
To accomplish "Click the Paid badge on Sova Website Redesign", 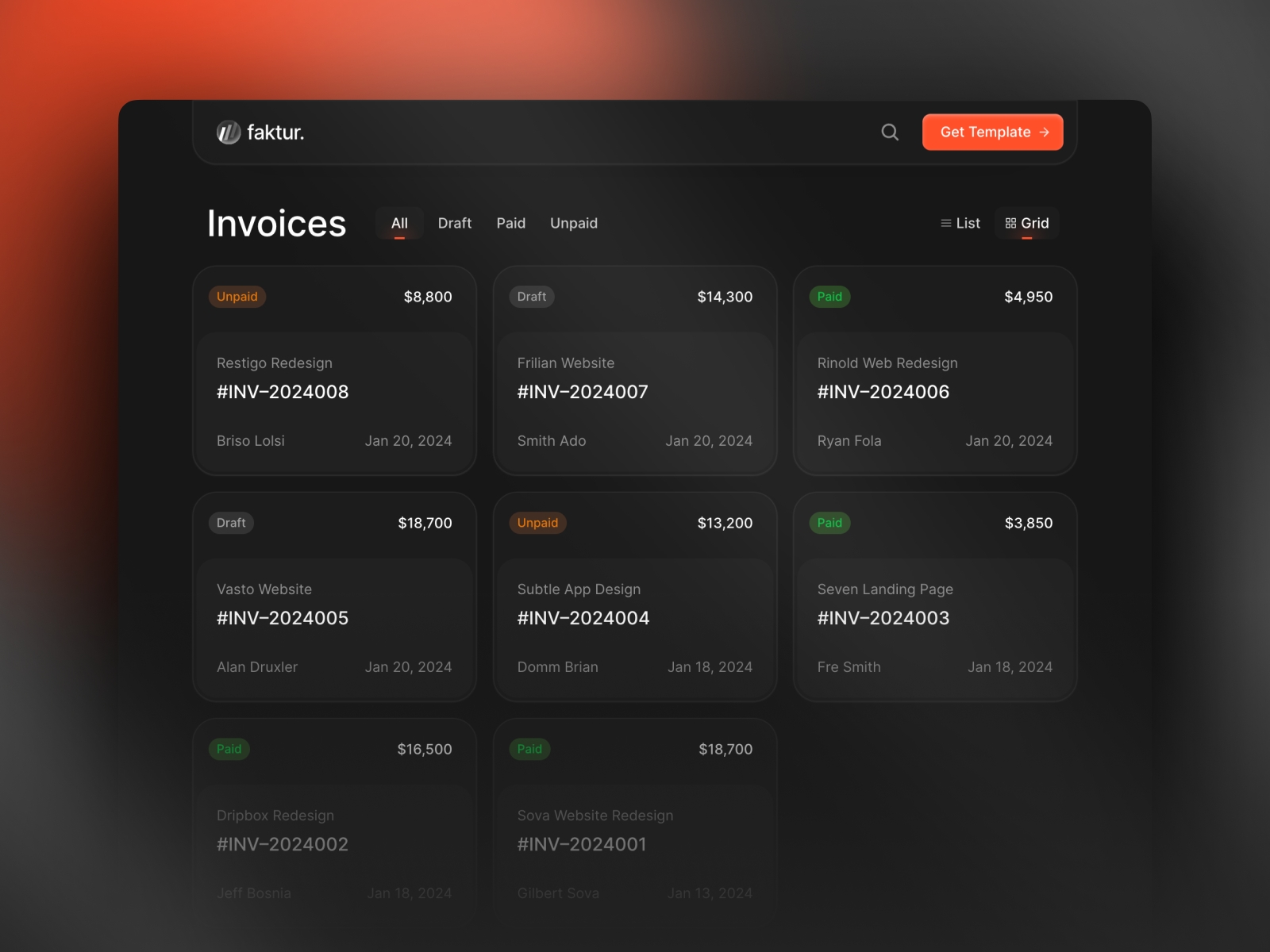I will (529, 749).
